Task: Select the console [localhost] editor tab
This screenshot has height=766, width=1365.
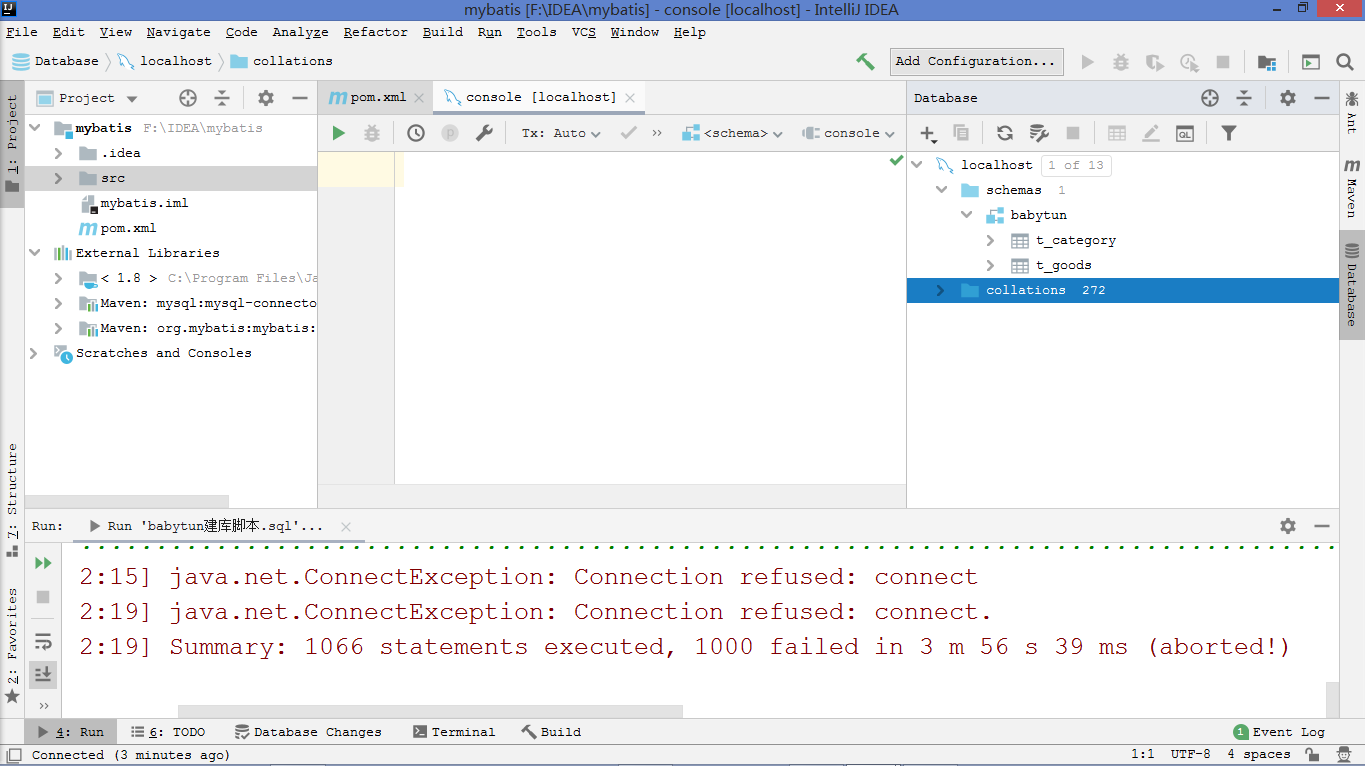Action: pos(541,97)
